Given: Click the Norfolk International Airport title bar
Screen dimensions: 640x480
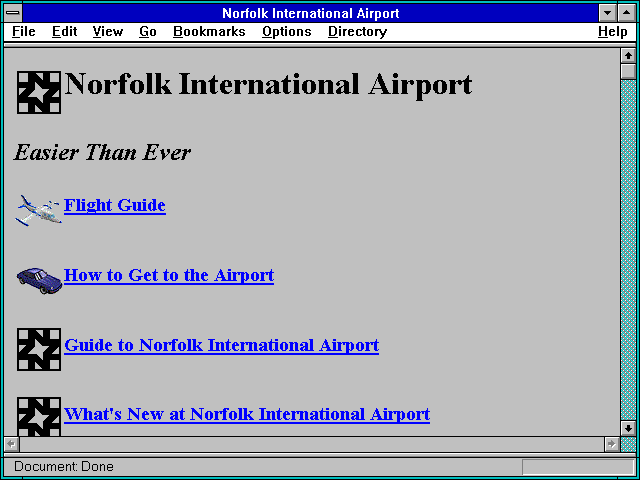Looking at the screenshot, I should click(311, 13).
